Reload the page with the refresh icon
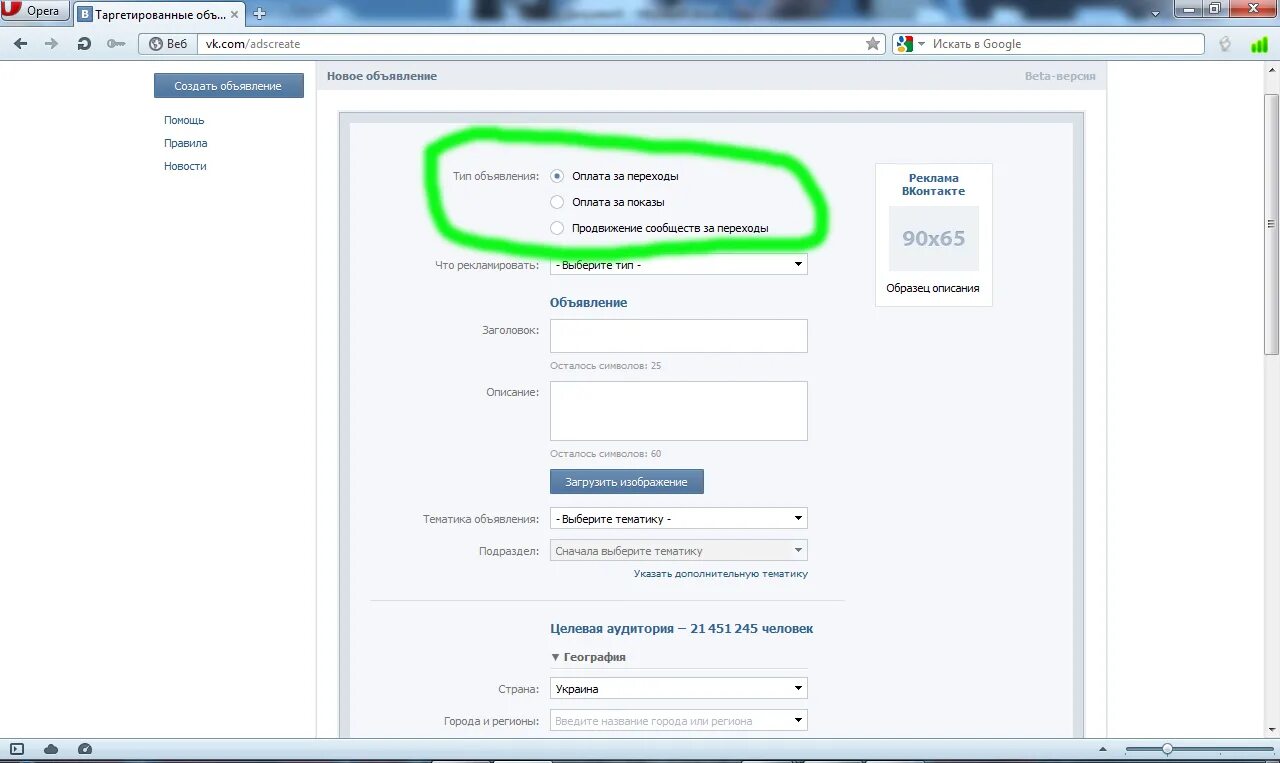The image size is (1280, 763). point(84,44)
